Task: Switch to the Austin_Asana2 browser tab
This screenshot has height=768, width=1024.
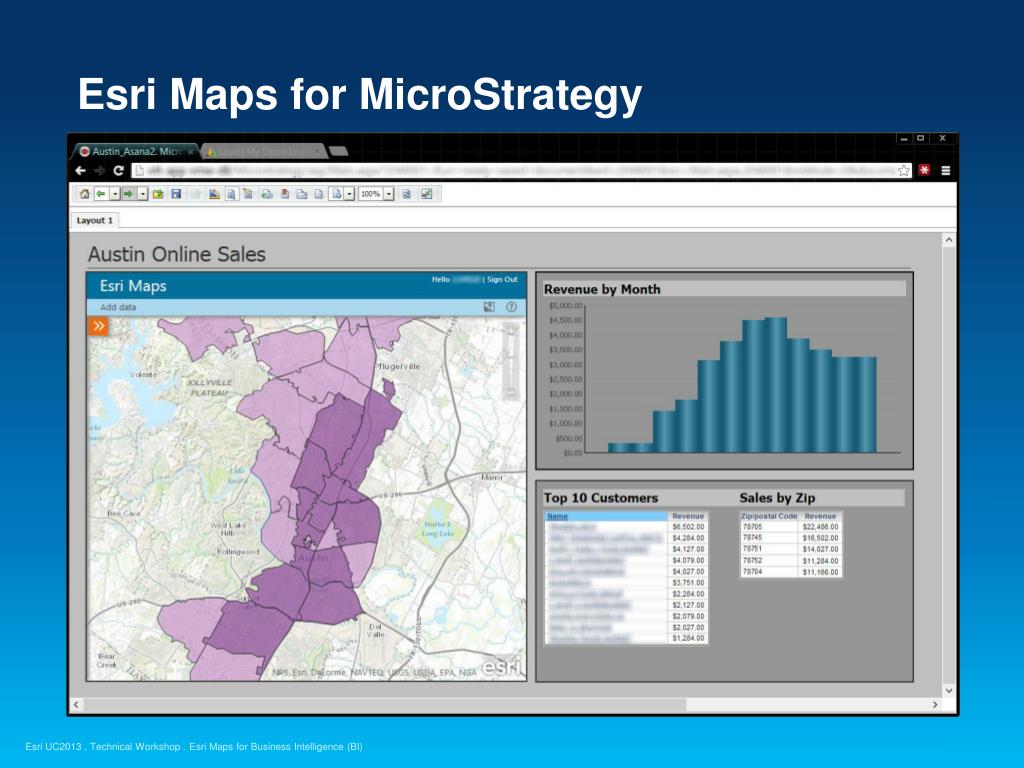Action: (x=136, y=152)
